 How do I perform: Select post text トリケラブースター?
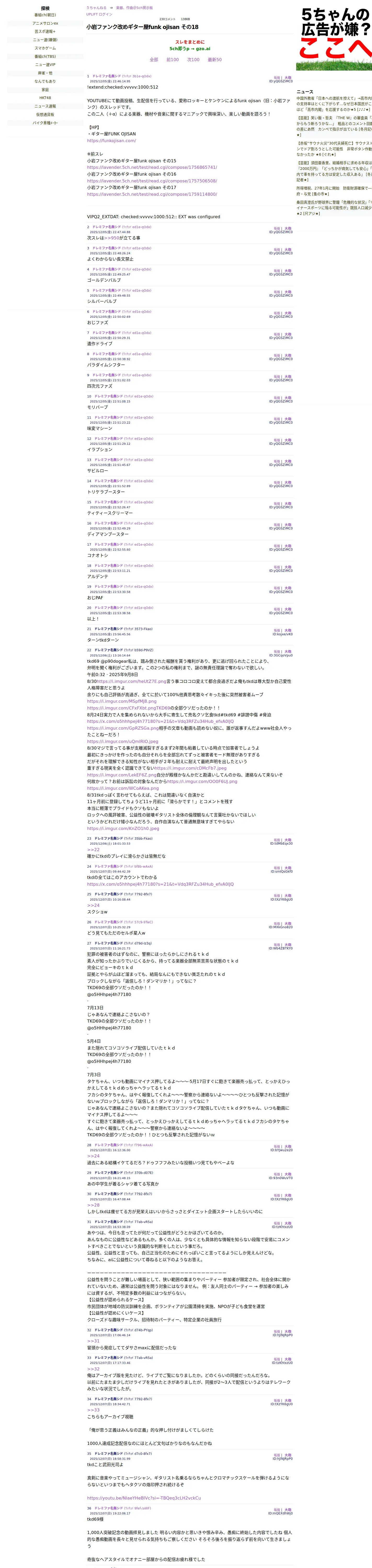pyautogui.click(x=106, y=492)
